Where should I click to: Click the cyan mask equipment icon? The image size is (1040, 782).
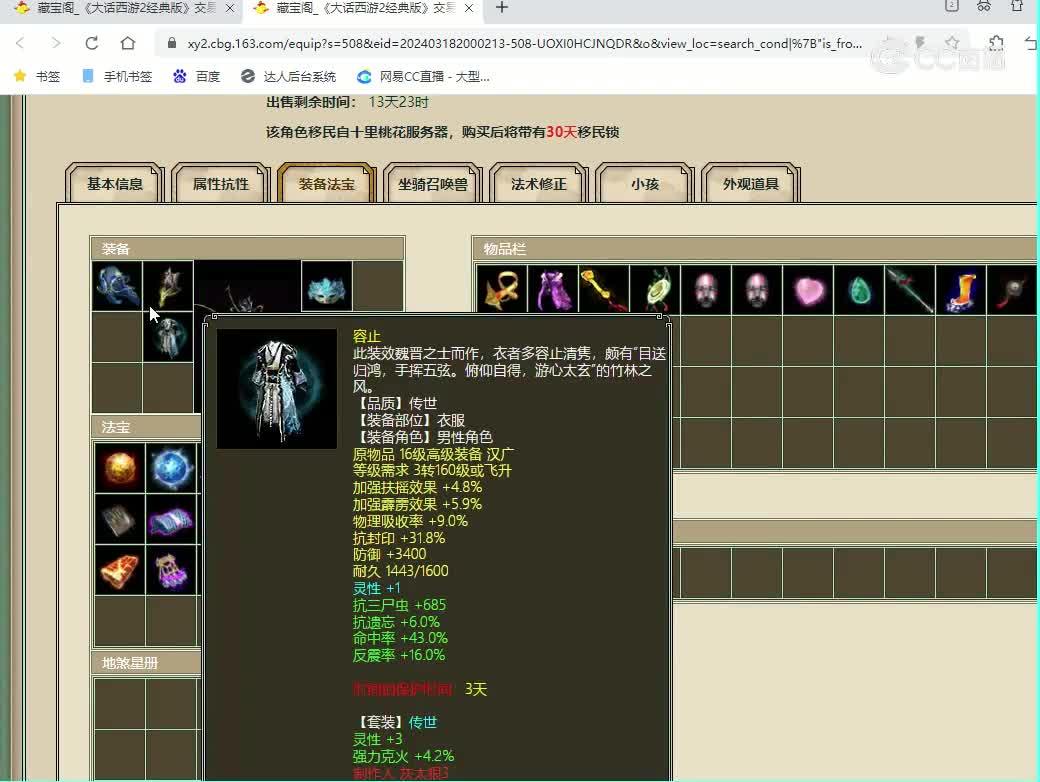pos(327,286)
